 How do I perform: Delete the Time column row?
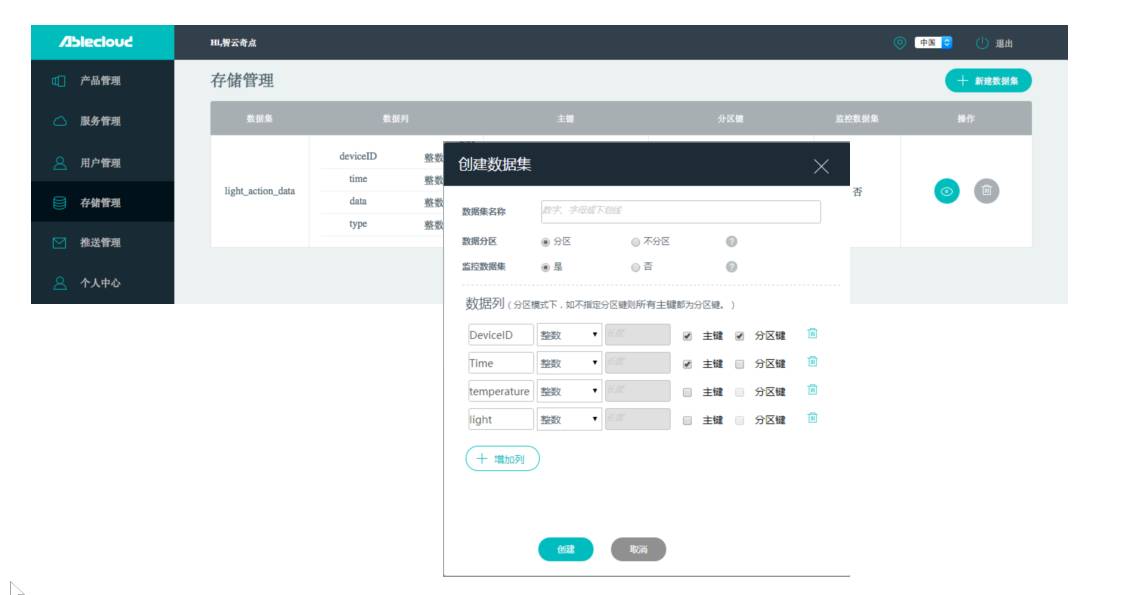click(x=812, y=362)
